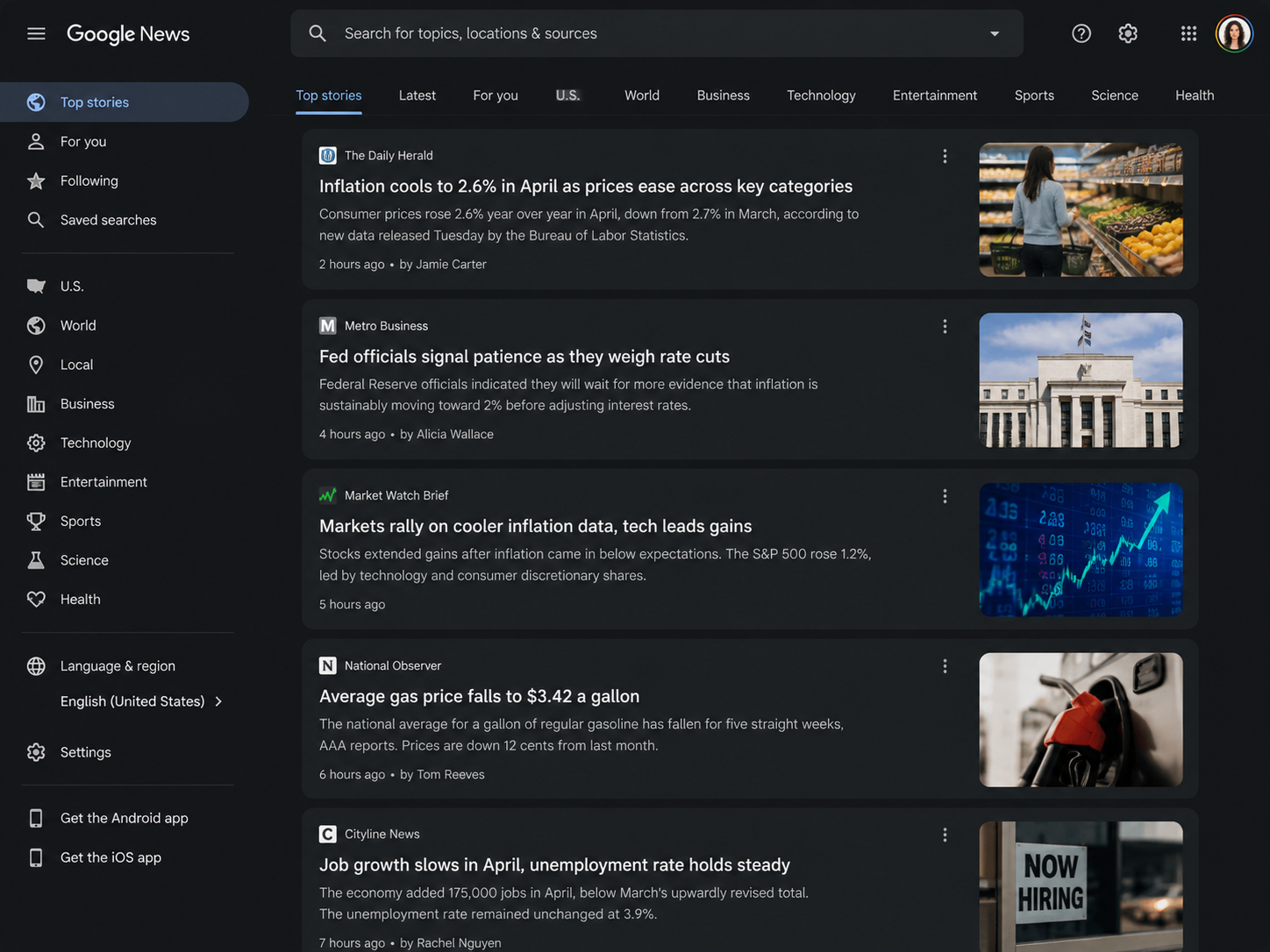Switch to the Science tab
This screenshot has width=1270, height=952.
(x=1115, y=96)
